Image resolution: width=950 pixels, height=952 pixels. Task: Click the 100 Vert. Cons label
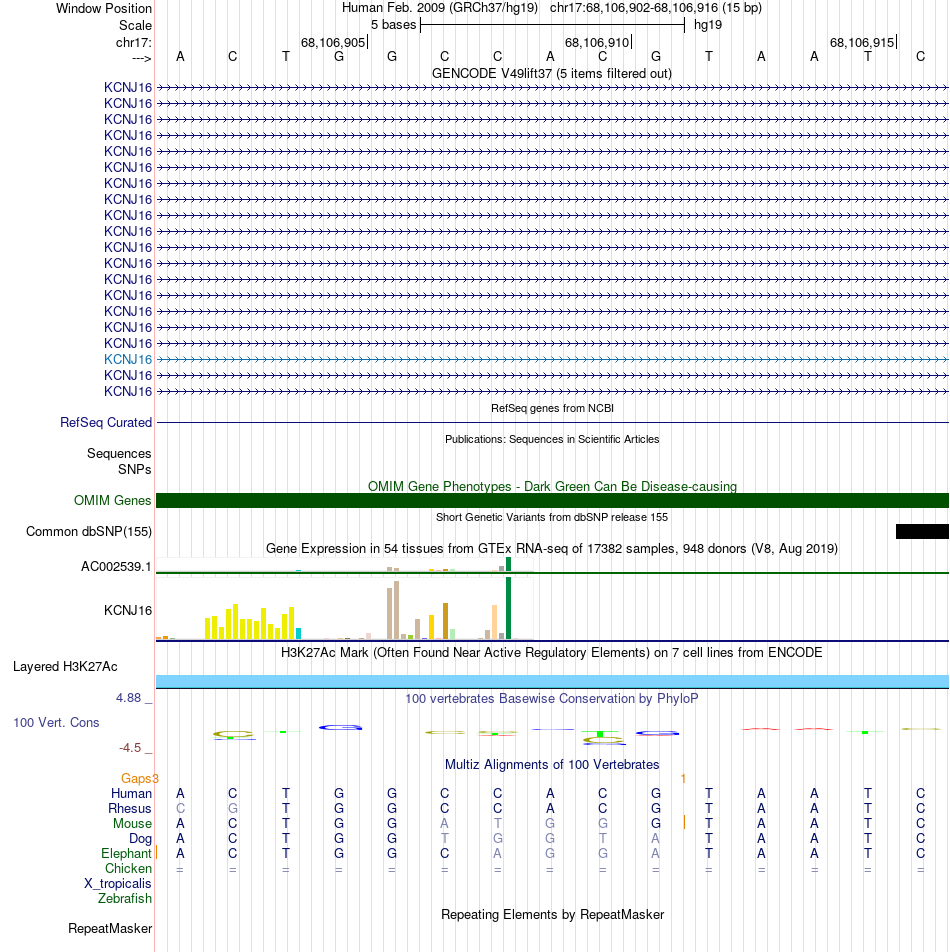coord(56,722)
